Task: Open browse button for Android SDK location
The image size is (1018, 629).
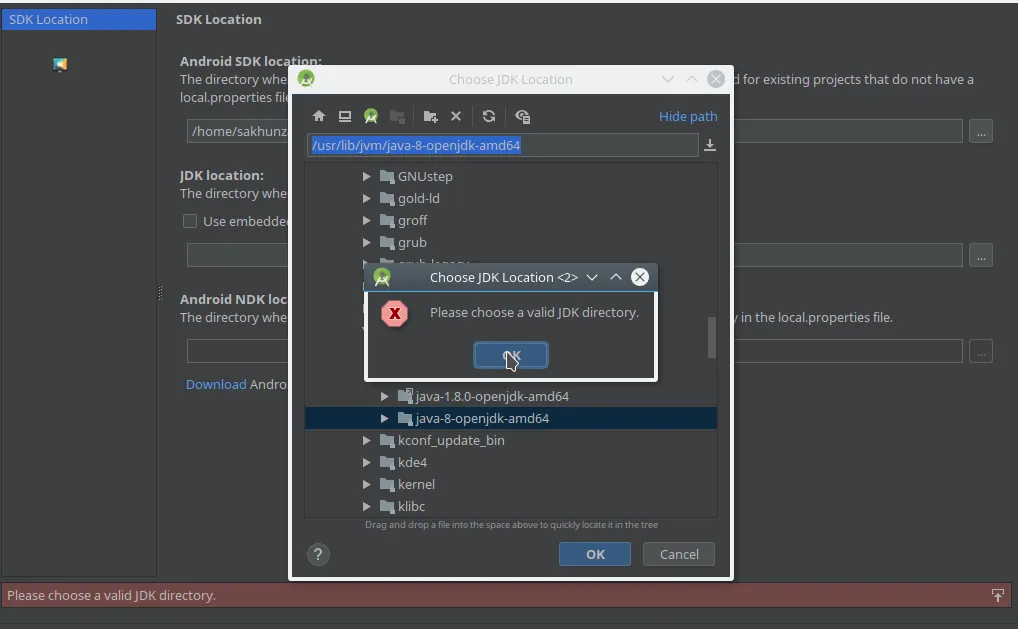Action: pyautogui.click(x=980, y=131)
